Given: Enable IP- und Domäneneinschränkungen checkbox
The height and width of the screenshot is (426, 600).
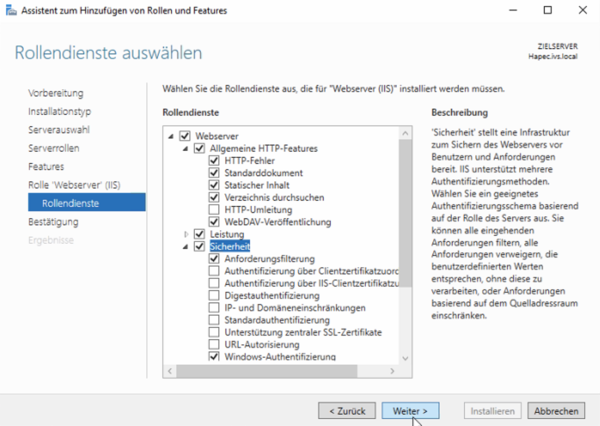Looking at the screenshot, I should (214, 307).
